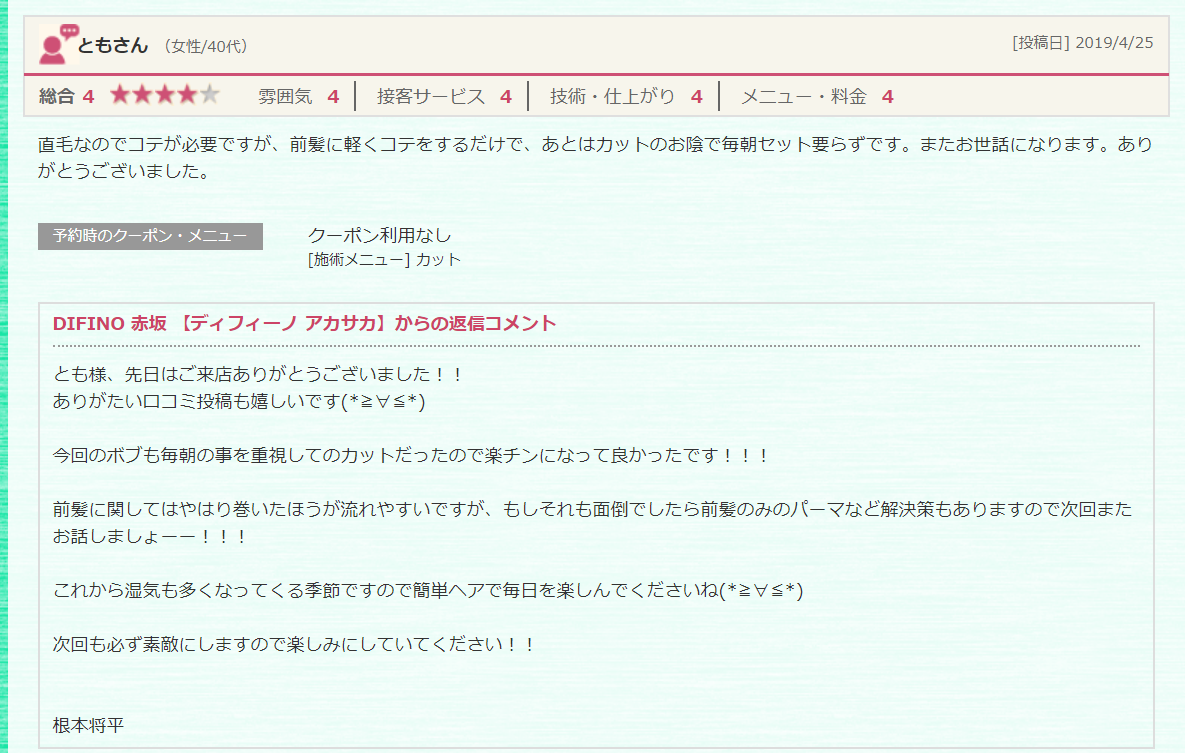This screenshot has height=753, width=1185.
Task: Click the 投稿日 2019/4/25 post date
Action: coord(1082,42)
